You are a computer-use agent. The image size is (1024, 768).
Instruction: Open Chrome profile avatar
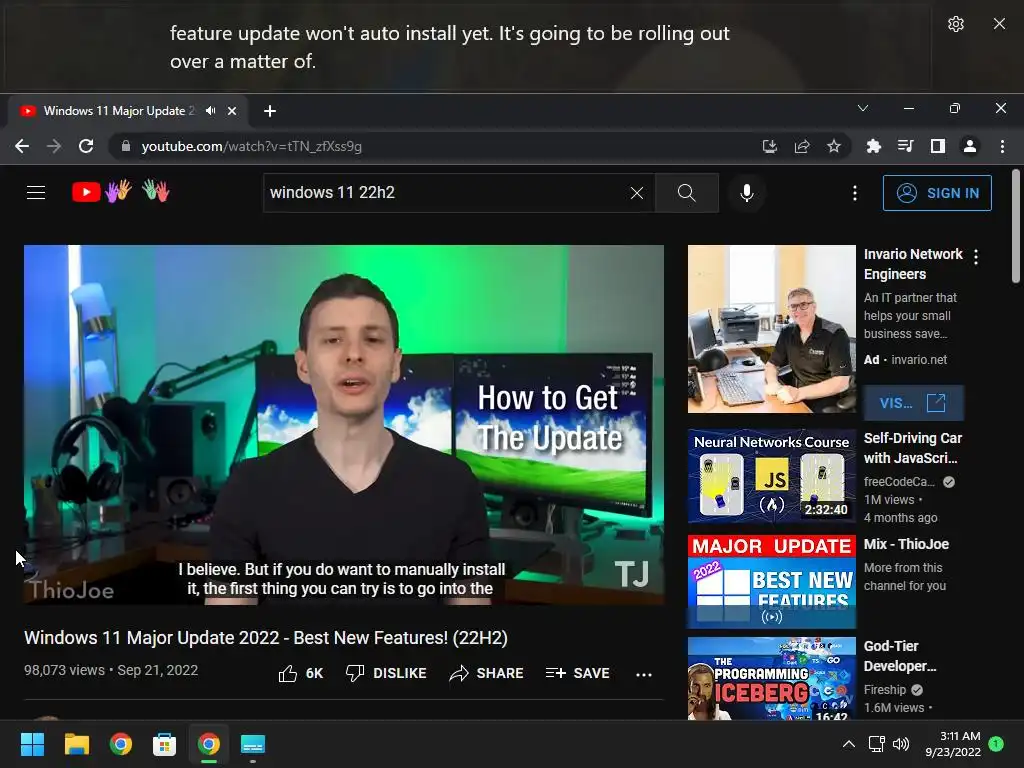point(970,146)
